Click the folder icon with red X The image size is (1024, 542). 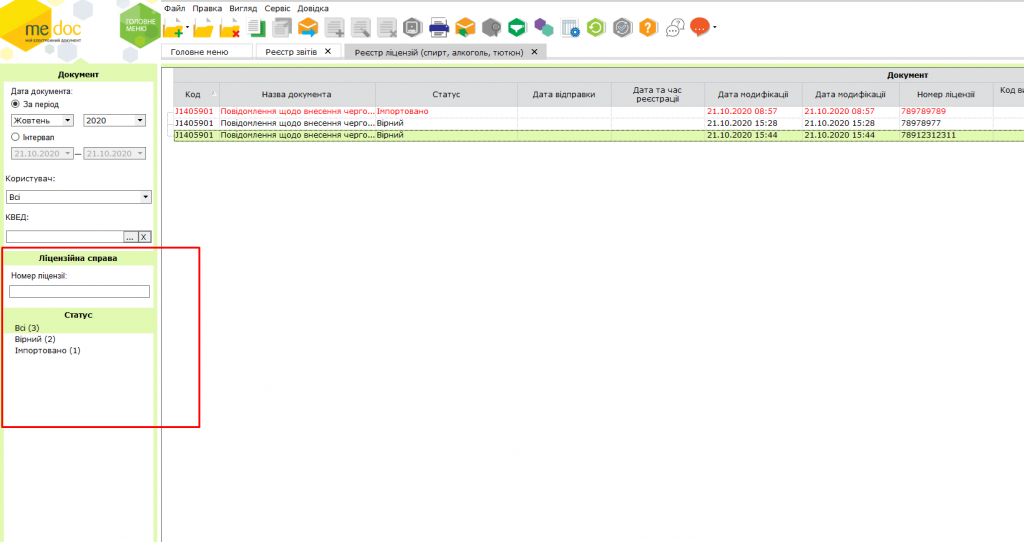(229, 27)
